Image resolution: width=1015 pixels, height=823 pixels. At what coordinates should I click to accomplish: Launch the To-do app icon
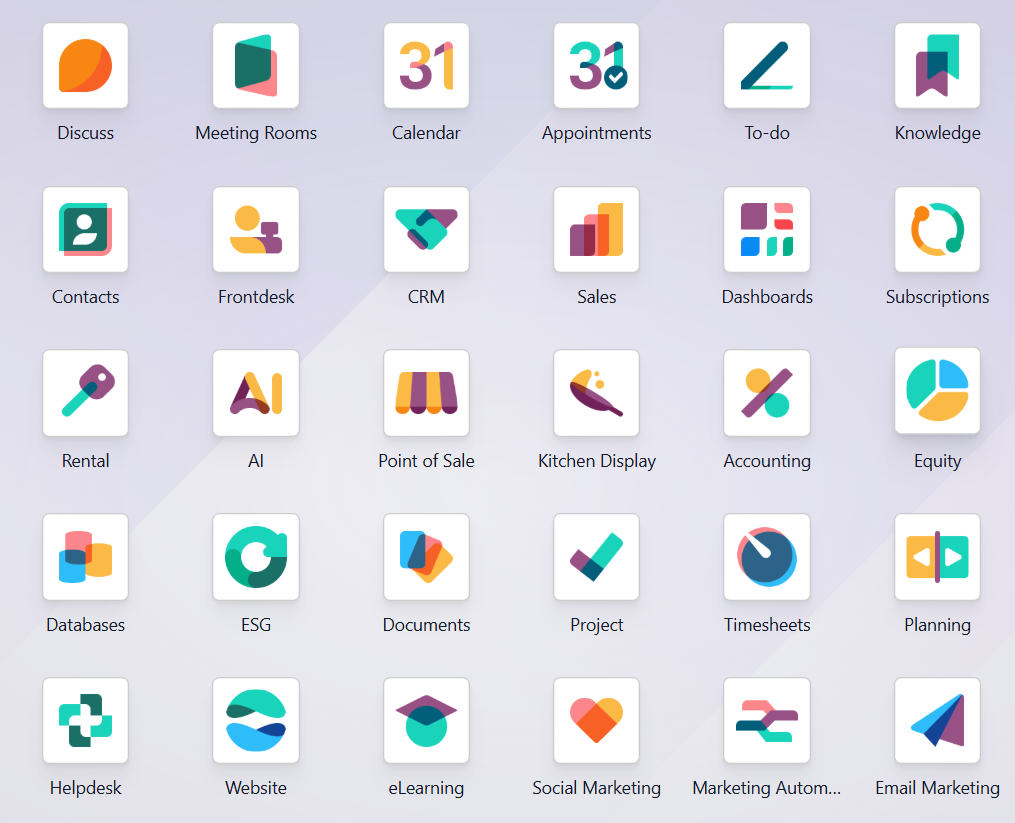click(x=766, y=65)
